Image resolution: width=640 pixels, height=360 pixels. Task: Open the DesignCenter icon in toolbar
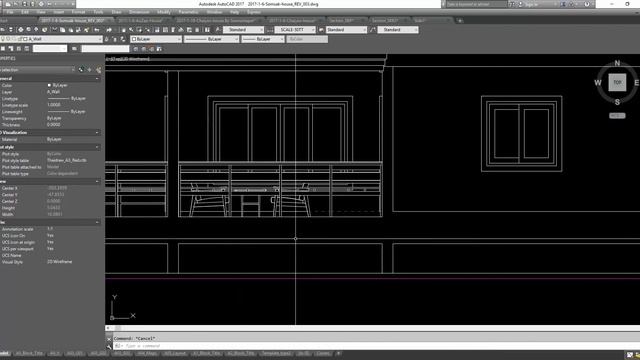[x=165, y=30]
